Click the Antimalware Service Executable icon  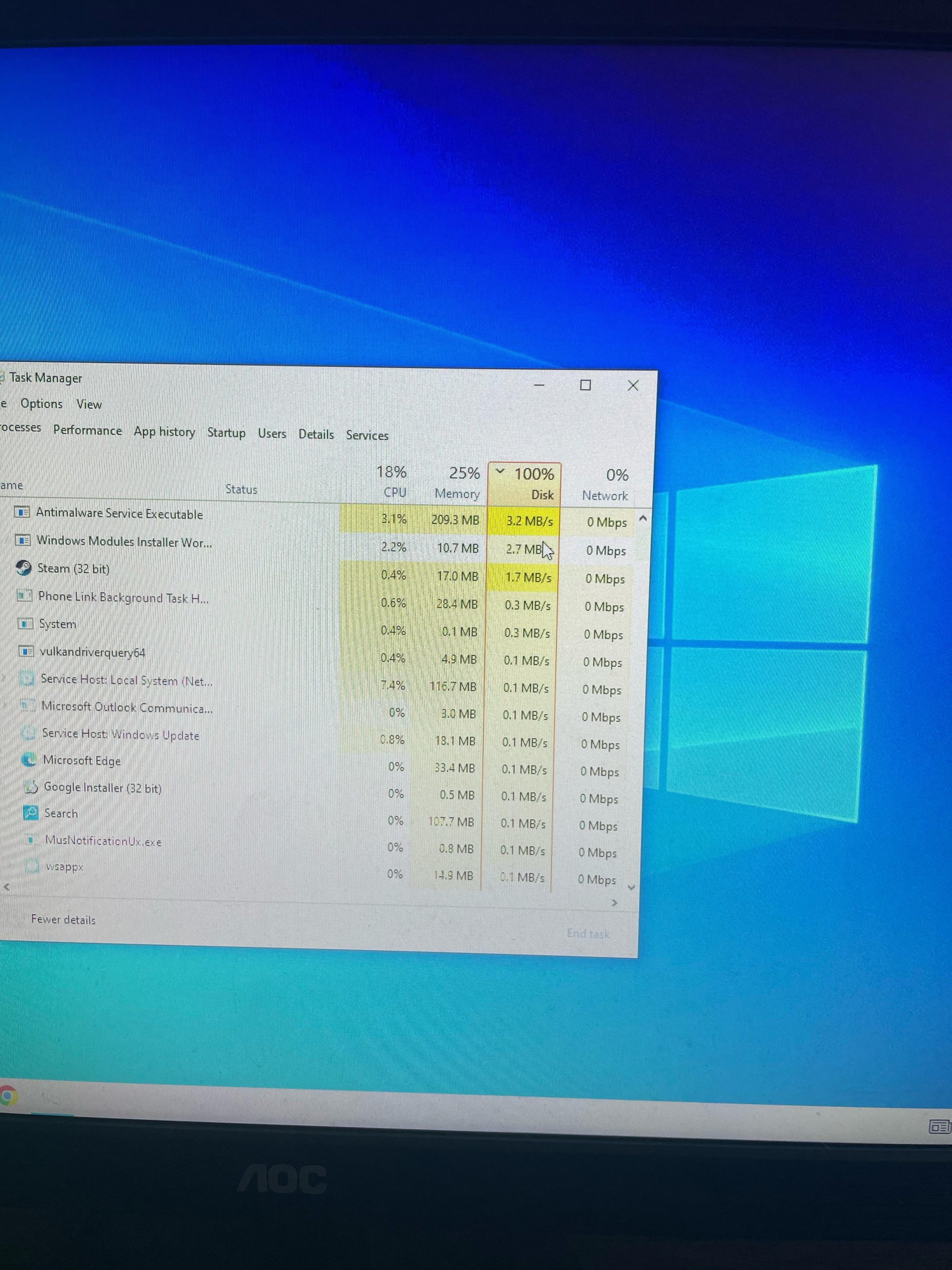(22, 512)
